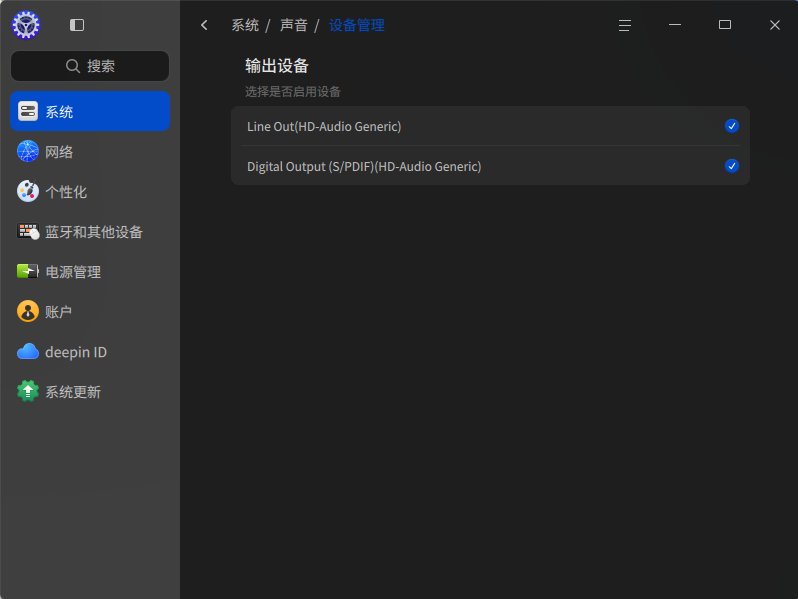This screenshot has width=798, height=599.
Task: Select the 系统 sidebar item
Action: click(90, 111)
